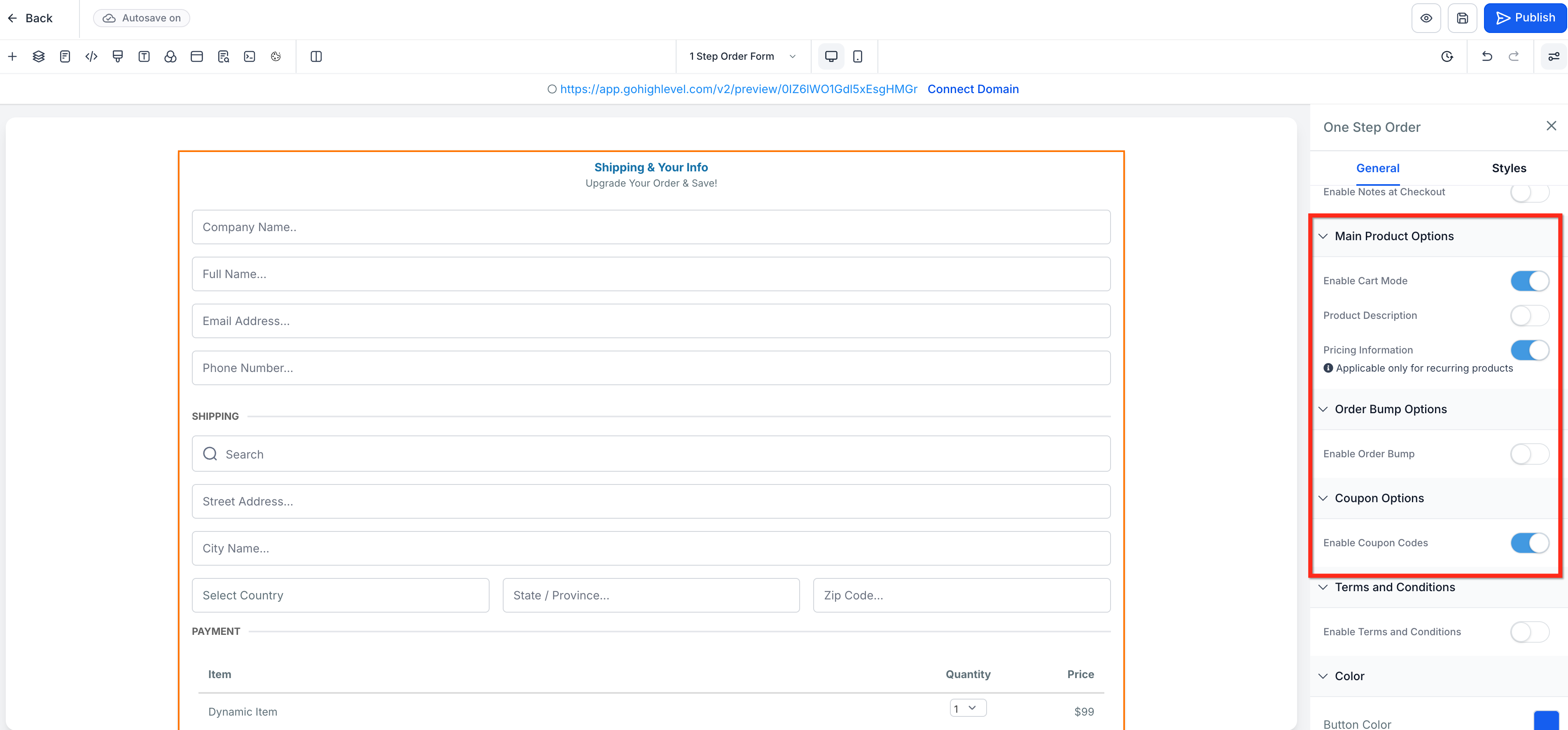1568x730 pixels.
Task: Click the Publish button
Action: (x=1524, y=18)
